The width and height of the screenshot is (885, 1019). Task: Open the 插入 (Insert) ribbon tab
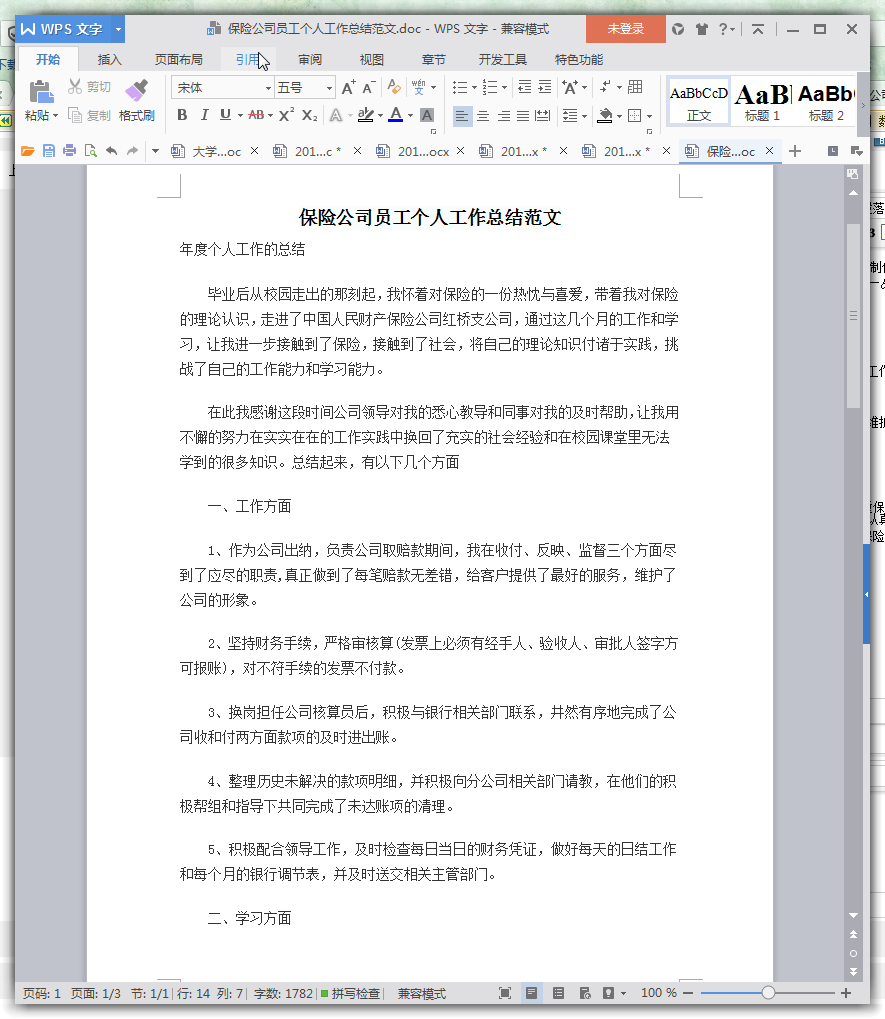coord(109,59)
